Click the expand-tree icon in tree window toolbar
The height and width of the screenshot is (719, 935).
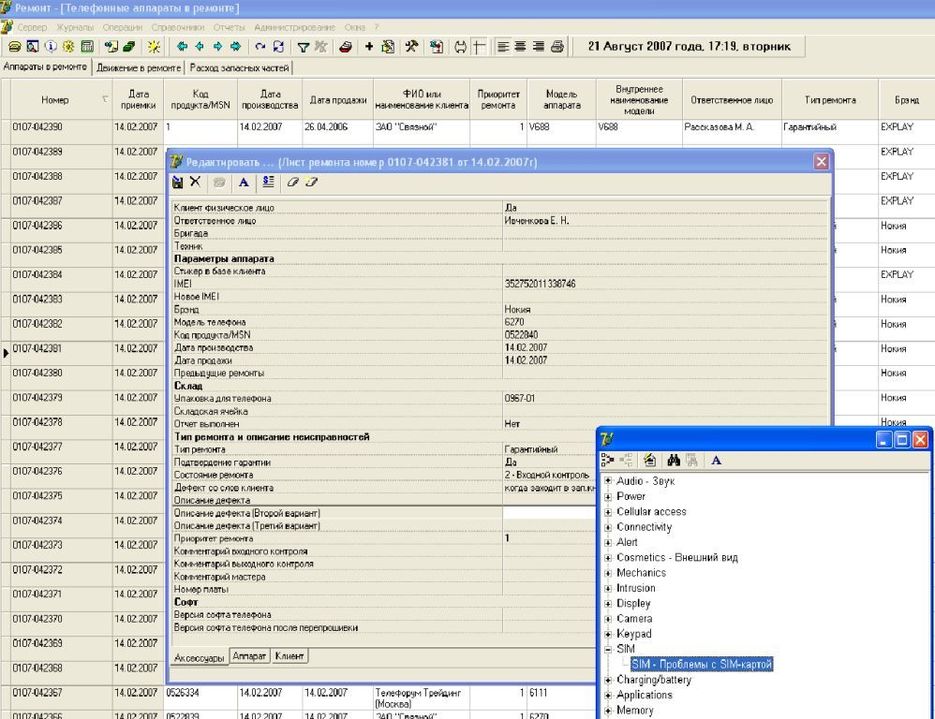click(x=608, y=460)
